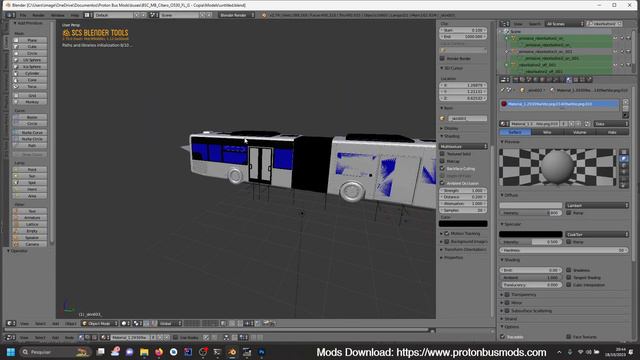Adjust the Hardness slider

[564, 250]
